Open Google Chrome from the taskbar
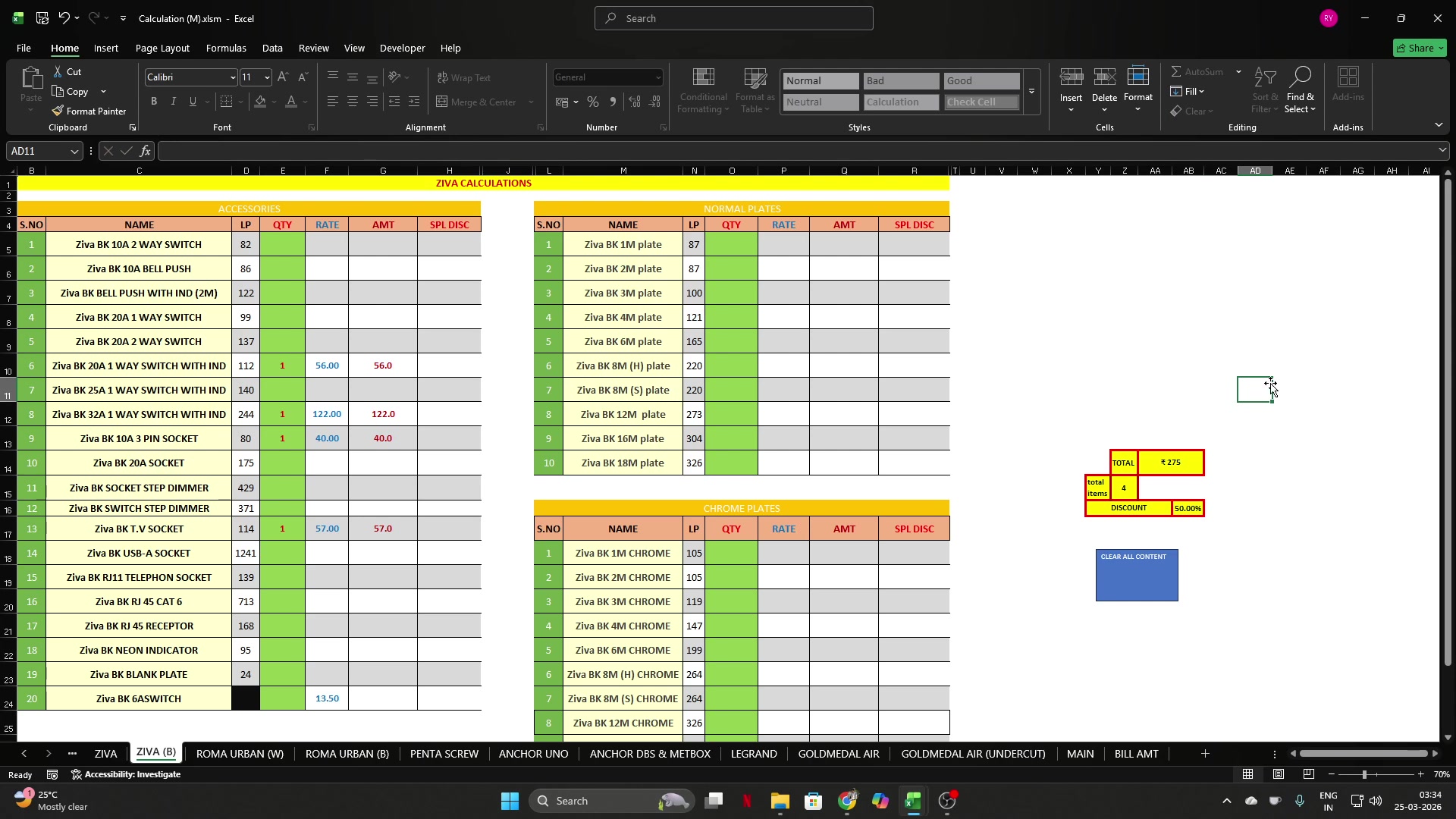 [847, 801]
